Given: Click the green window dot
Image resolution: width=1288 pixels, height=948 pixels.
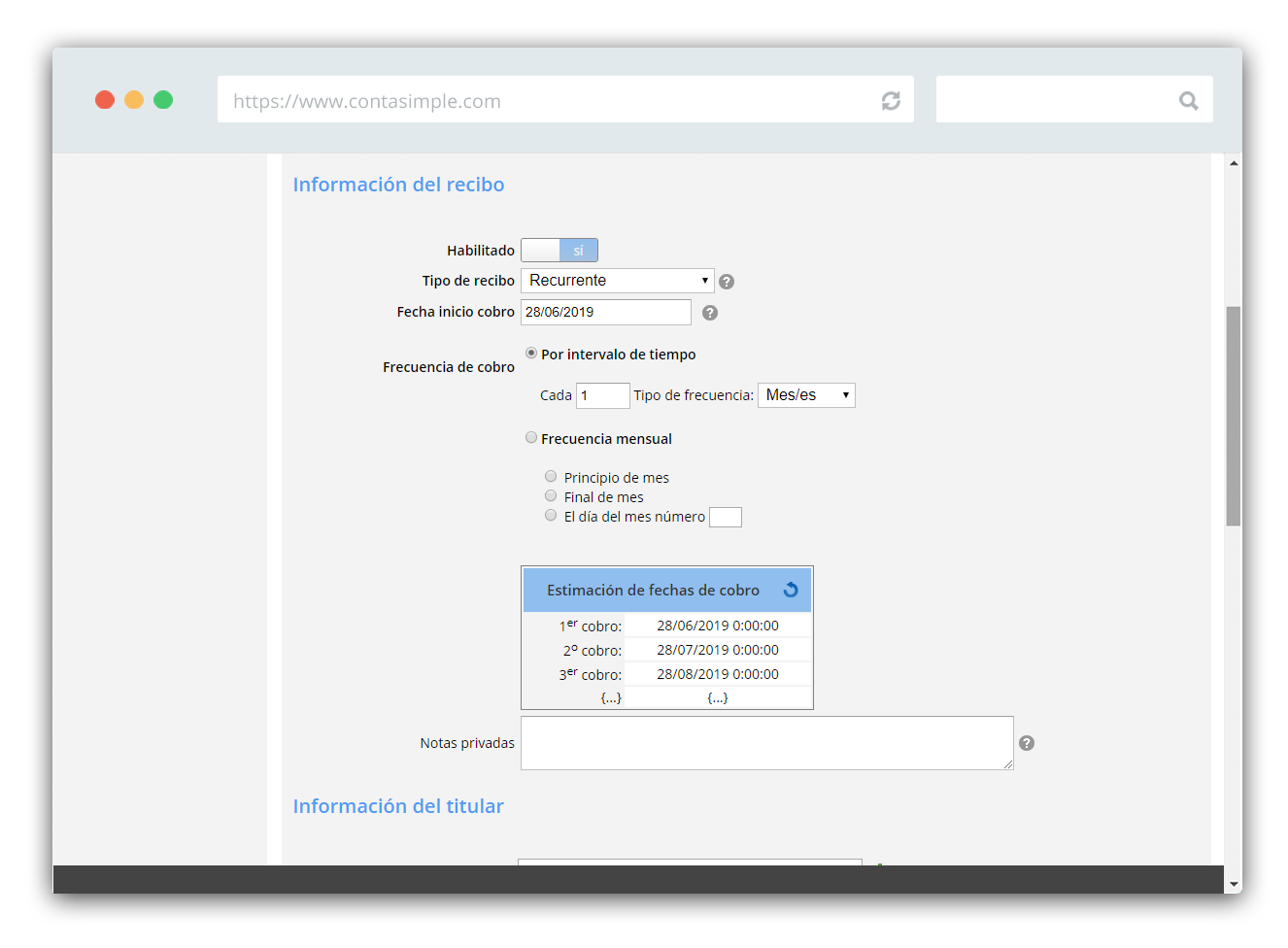Looking at the screenshot, I should [x=163, y=100].
